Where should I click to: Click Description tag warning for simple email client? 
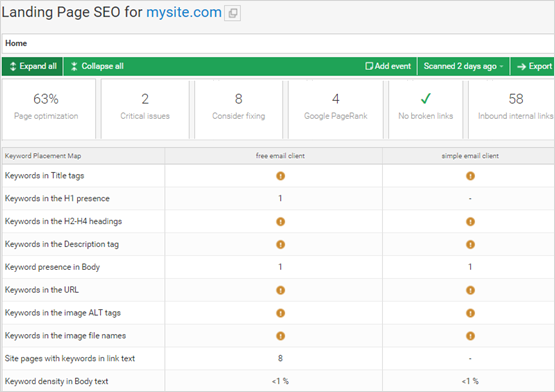click(470, 244)
